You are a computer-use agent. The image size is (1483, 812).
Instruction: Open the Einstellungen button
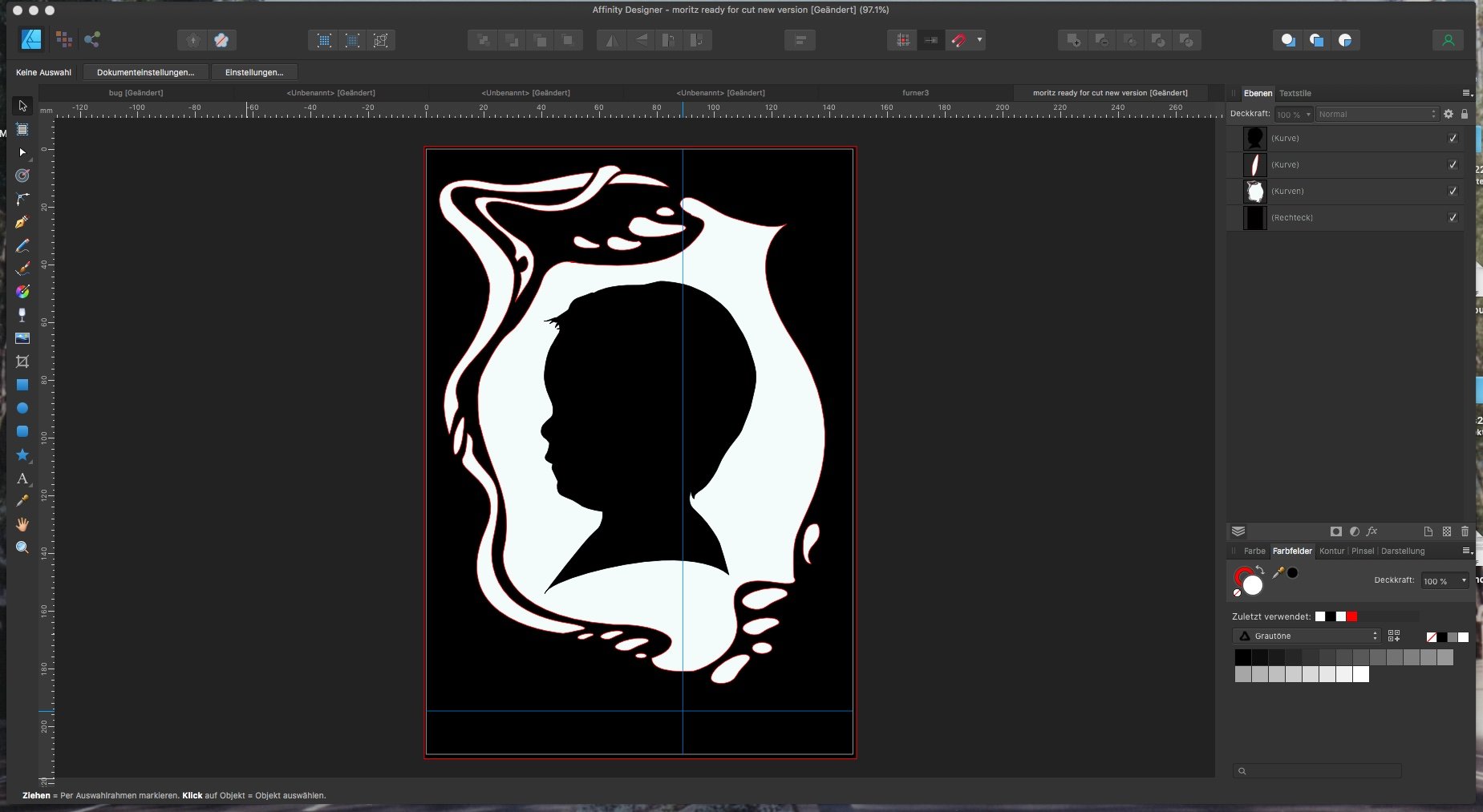point(254,72)
